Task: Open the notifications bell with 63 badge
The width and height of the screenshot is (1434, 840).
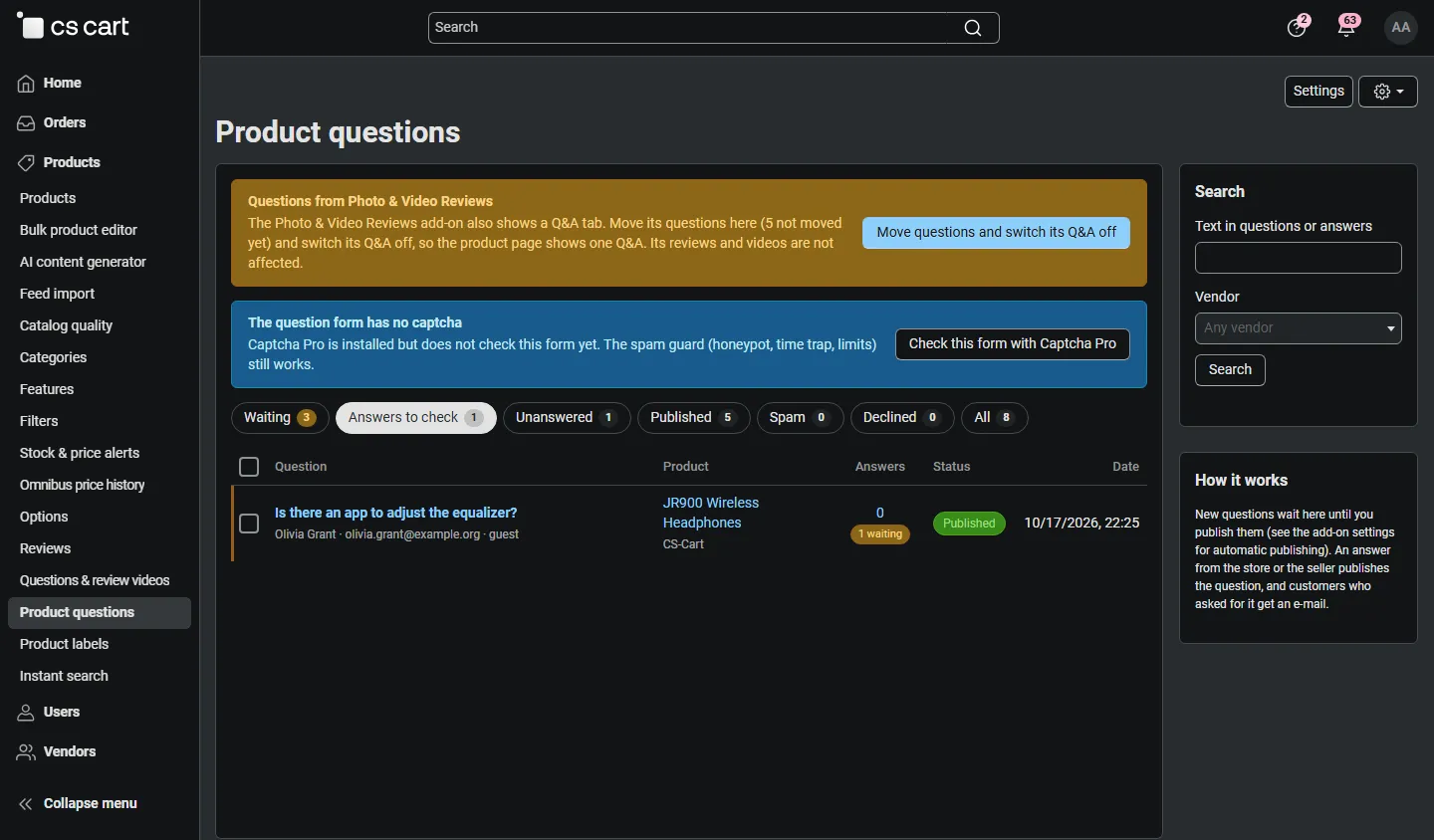Action: 1347,27
